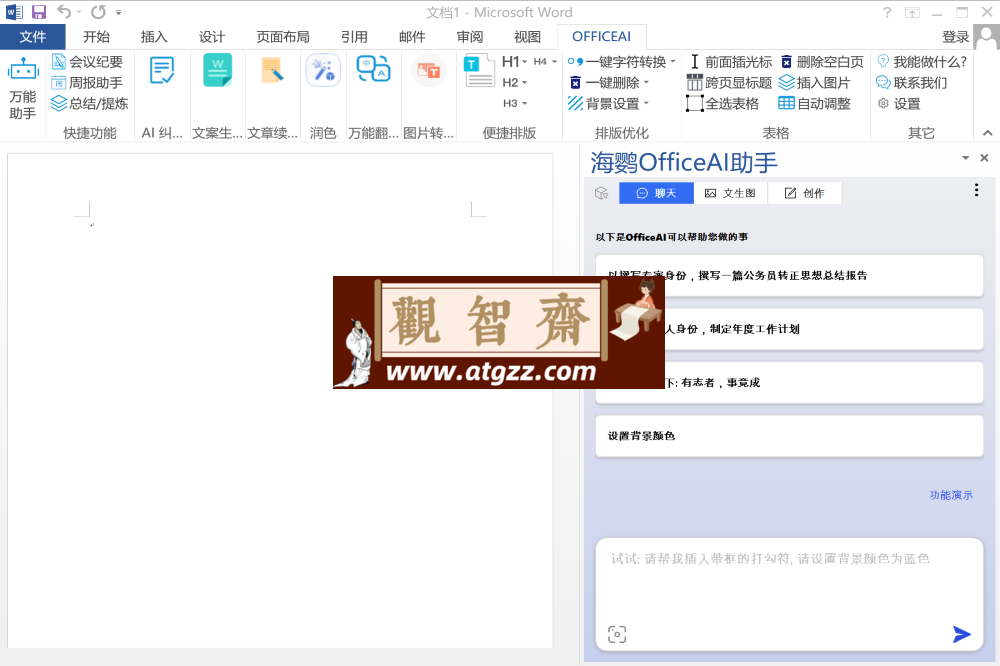Choose the 有志者，事竟成 suggestion
The height and width of the screenshot is (666, 1000).
point(790,383)
